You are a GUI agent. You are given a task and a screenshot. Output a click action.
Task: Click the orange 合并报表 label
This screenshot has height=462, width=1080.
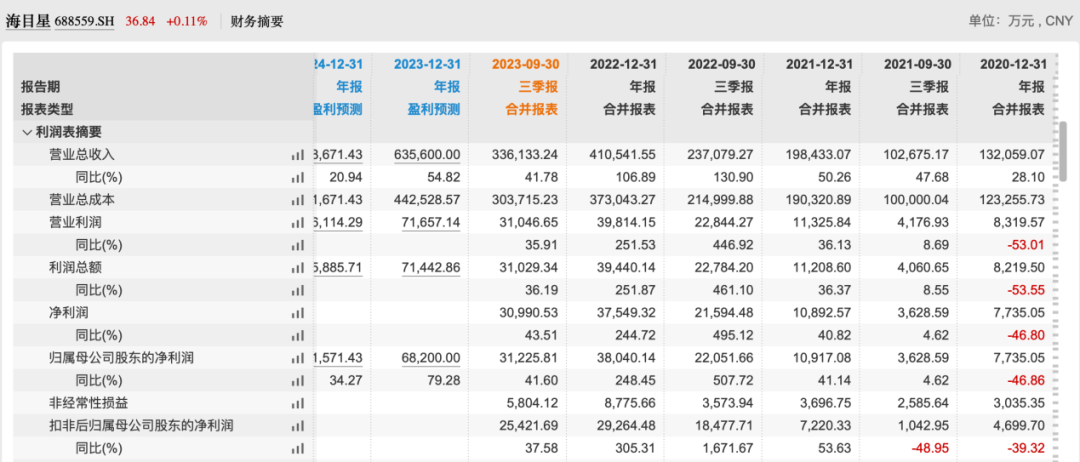point(534,109)
